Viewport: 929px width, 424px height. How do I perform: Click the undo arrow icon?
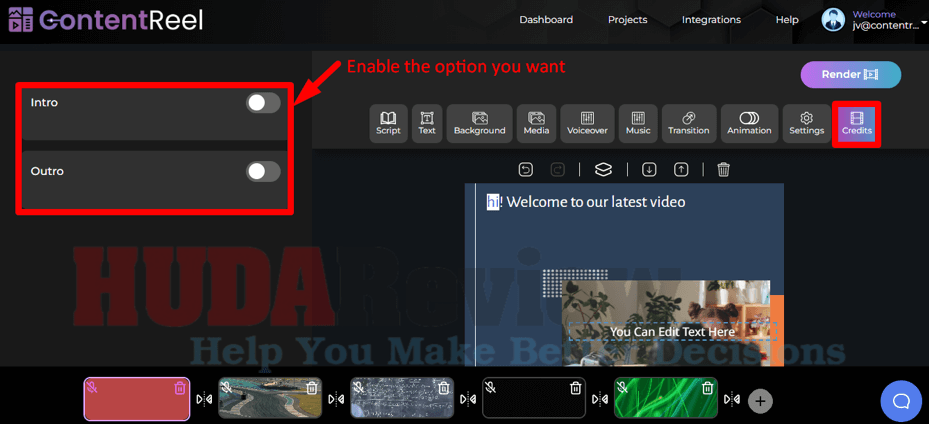(526, 170)
